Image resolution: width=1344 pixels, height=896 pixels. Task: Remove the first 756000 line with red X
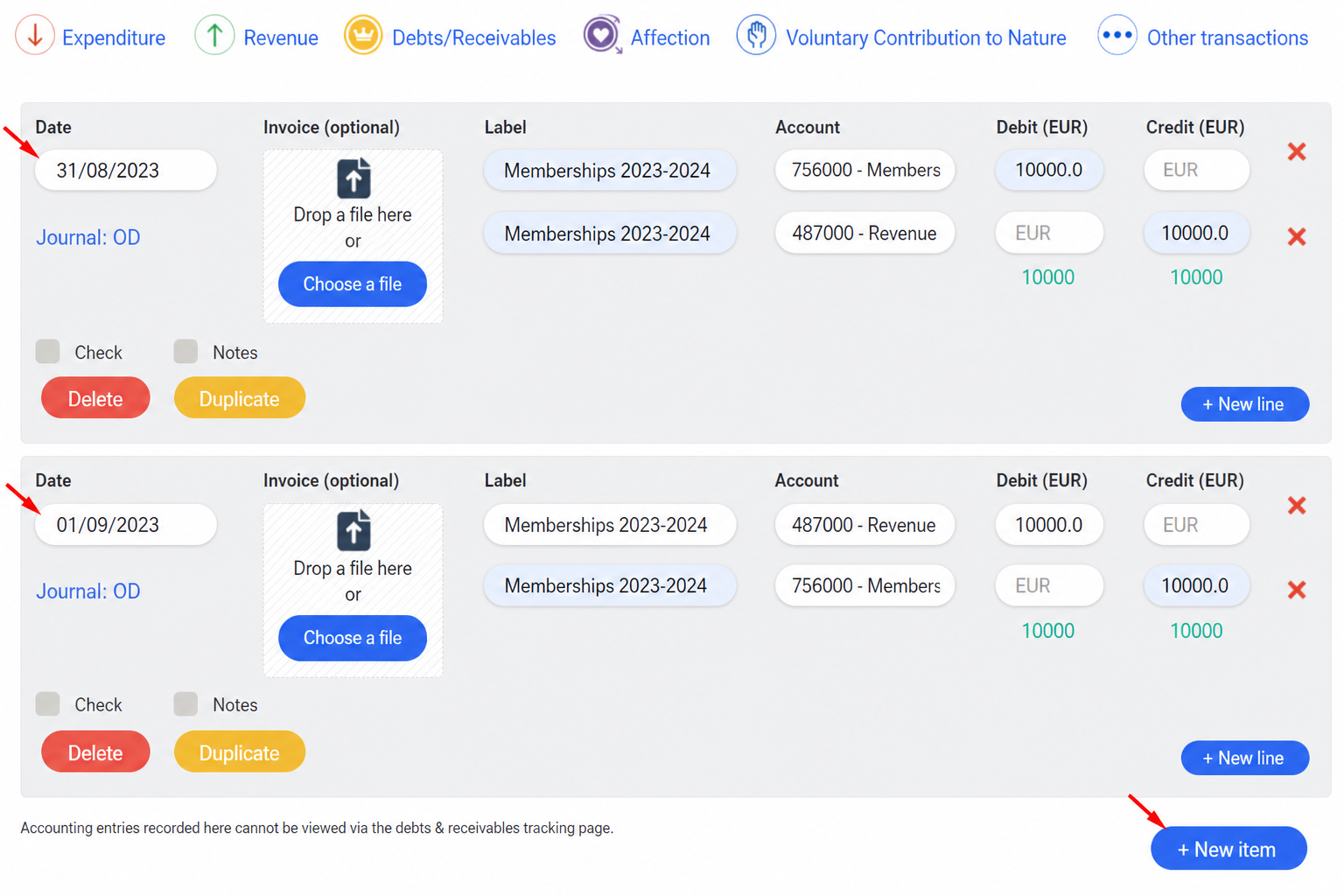coord(1297,152)
